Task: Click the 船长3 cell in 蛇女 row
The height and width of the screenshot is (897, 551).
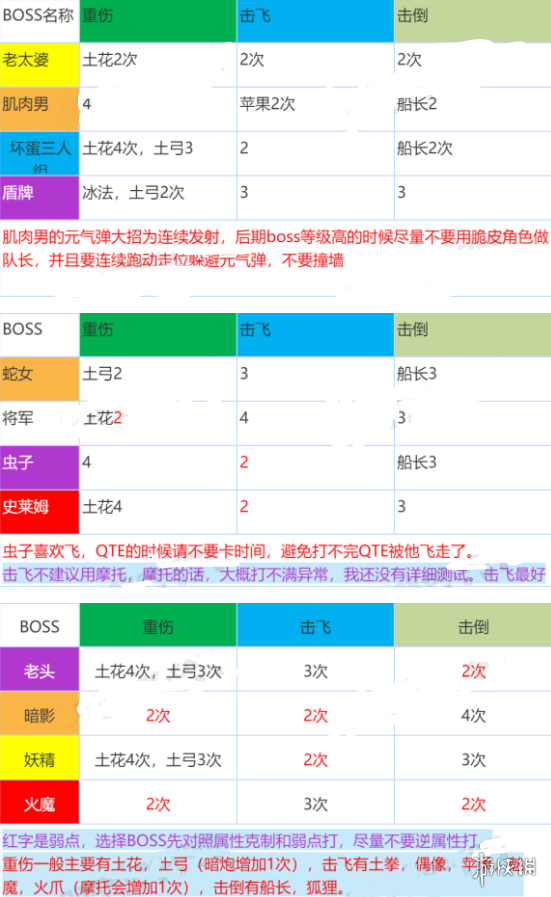Action: (473, 379)
